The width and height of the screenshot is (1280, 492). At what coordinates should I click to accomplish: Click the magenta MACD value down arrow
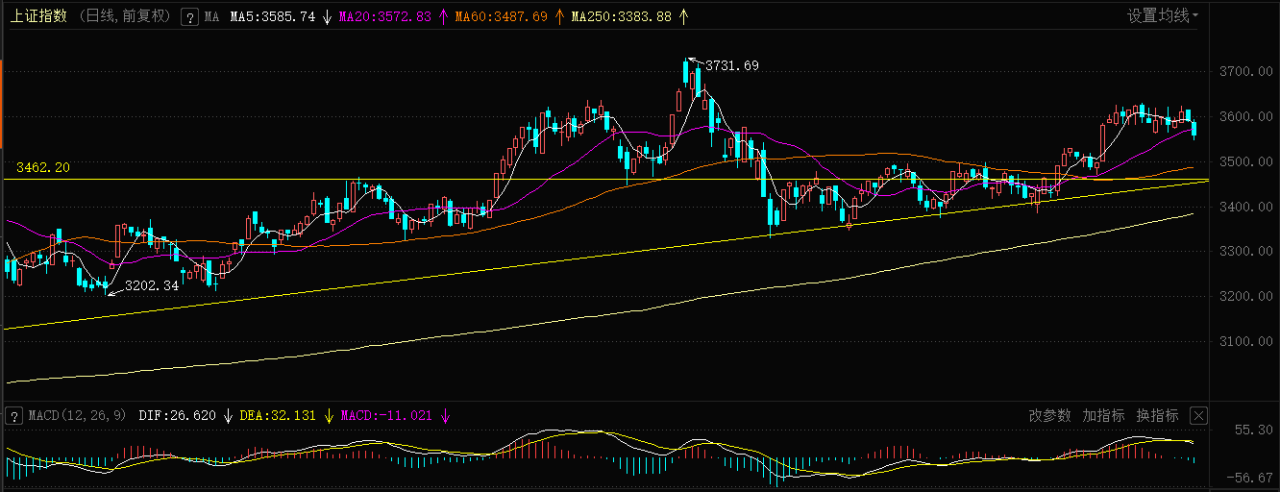[444, 415]
